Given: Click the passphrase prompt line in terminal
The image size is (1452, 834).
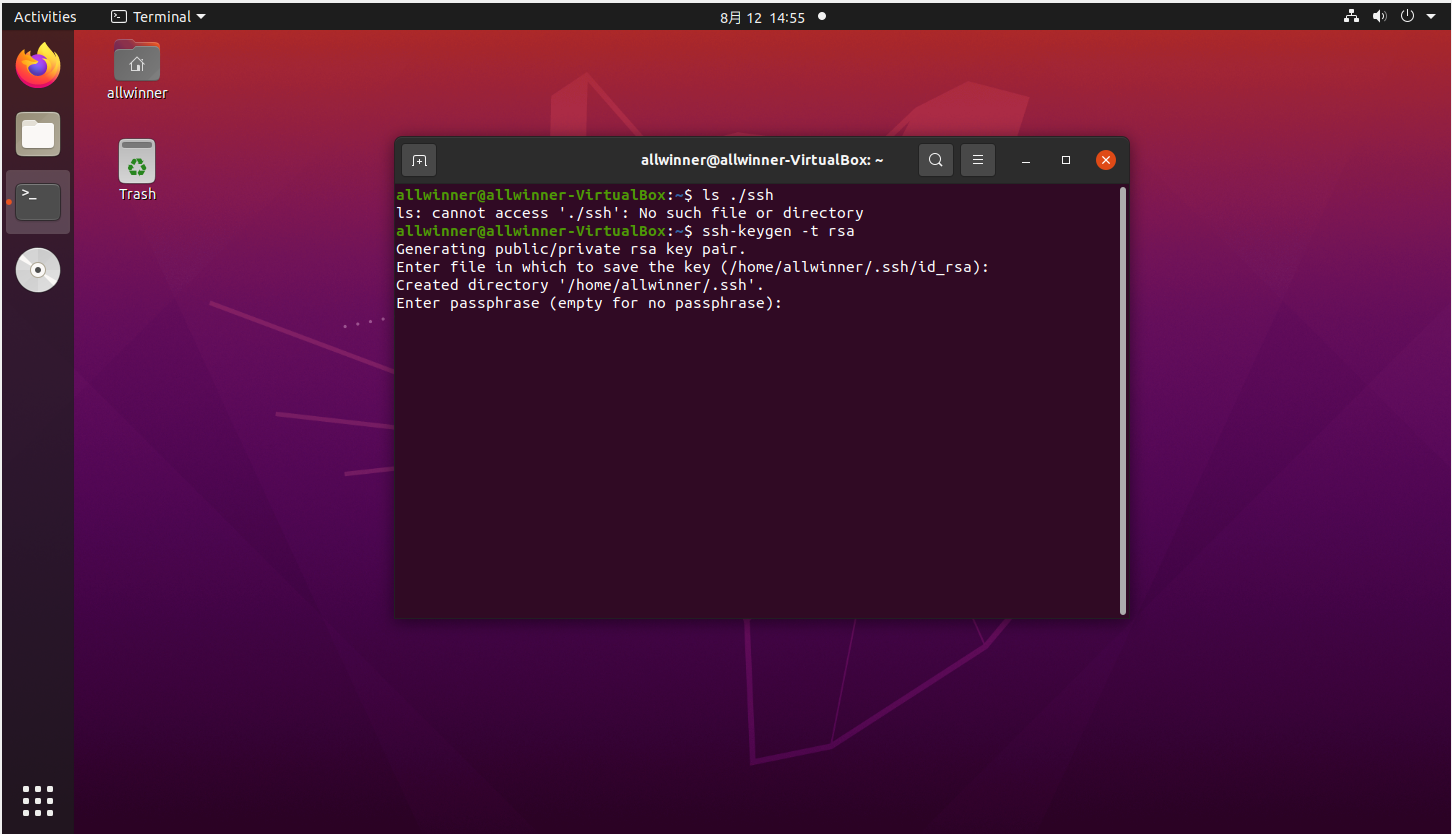Looking at the screenshot, I should point(589,303).
